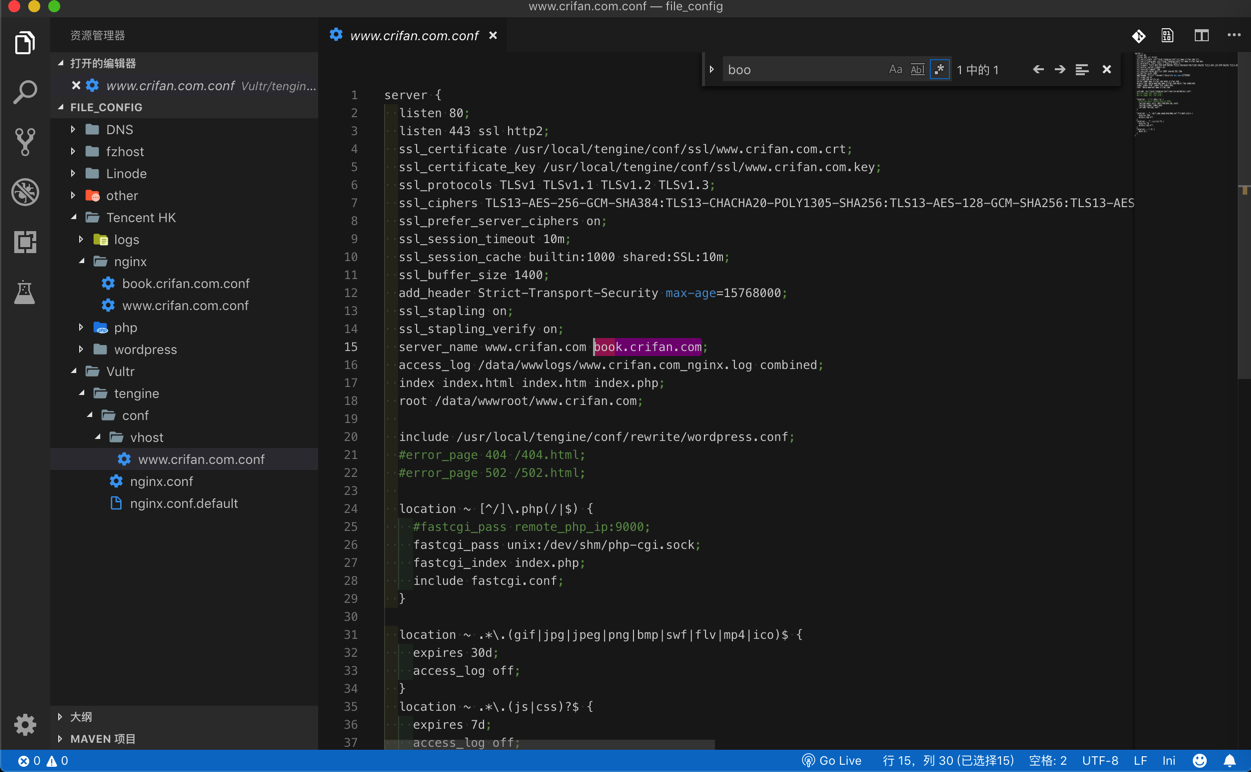This screenshot has width=1251, height=772.
Task: Open the Source Control view
Action: (25, 141)
